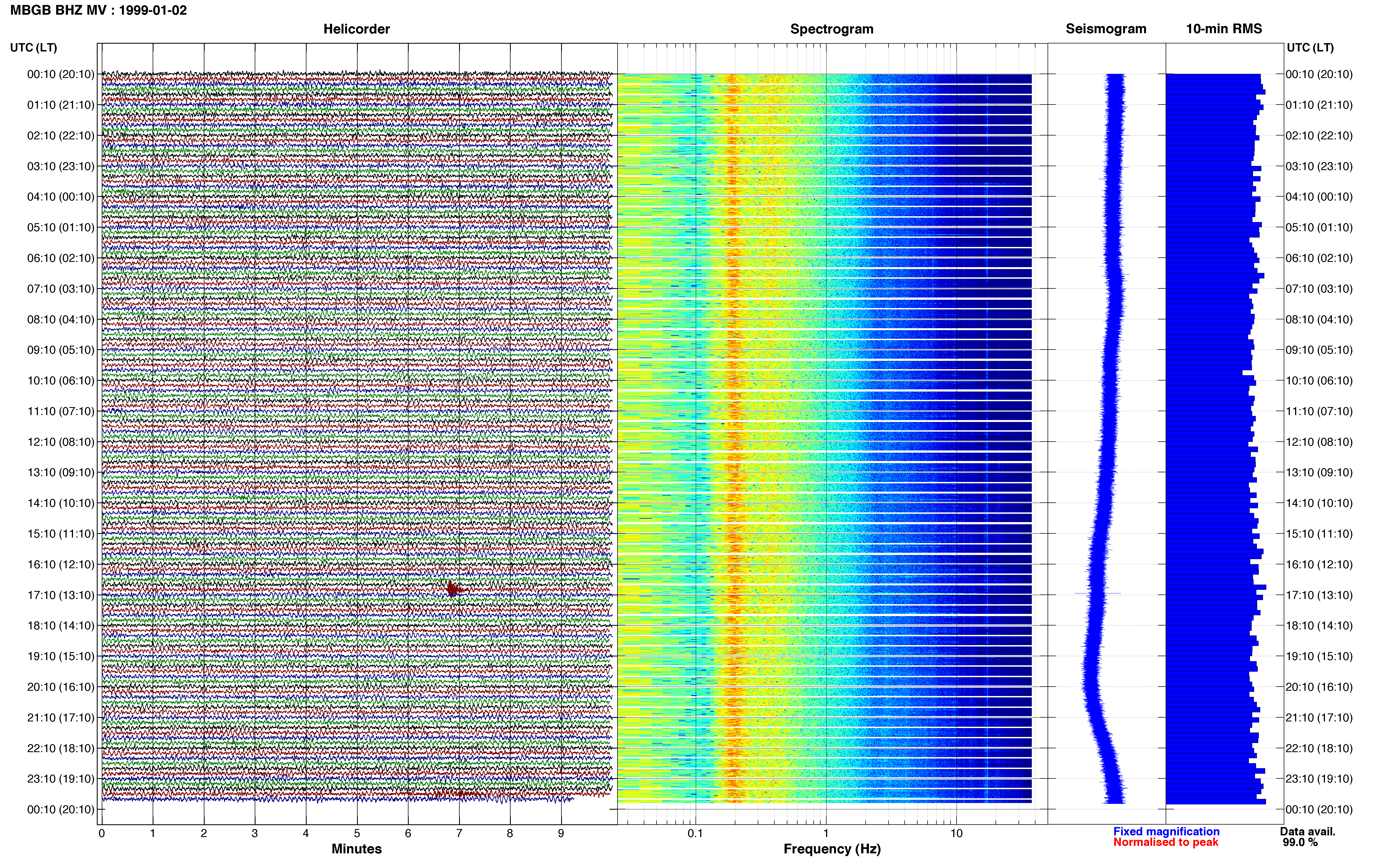Click the Data avail. label
The width and height of the screenshot is (1388, 868).
tap(1307, 831)
